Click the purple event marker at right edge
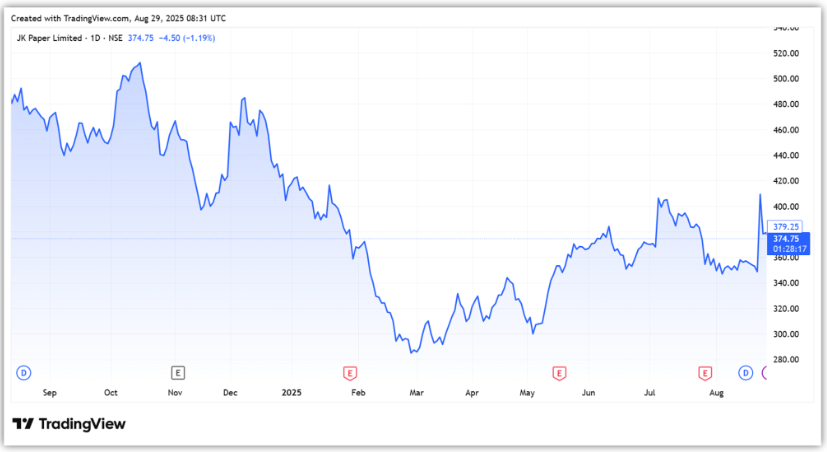The width and height of the screenshot is (827, 452). (765, 372)
